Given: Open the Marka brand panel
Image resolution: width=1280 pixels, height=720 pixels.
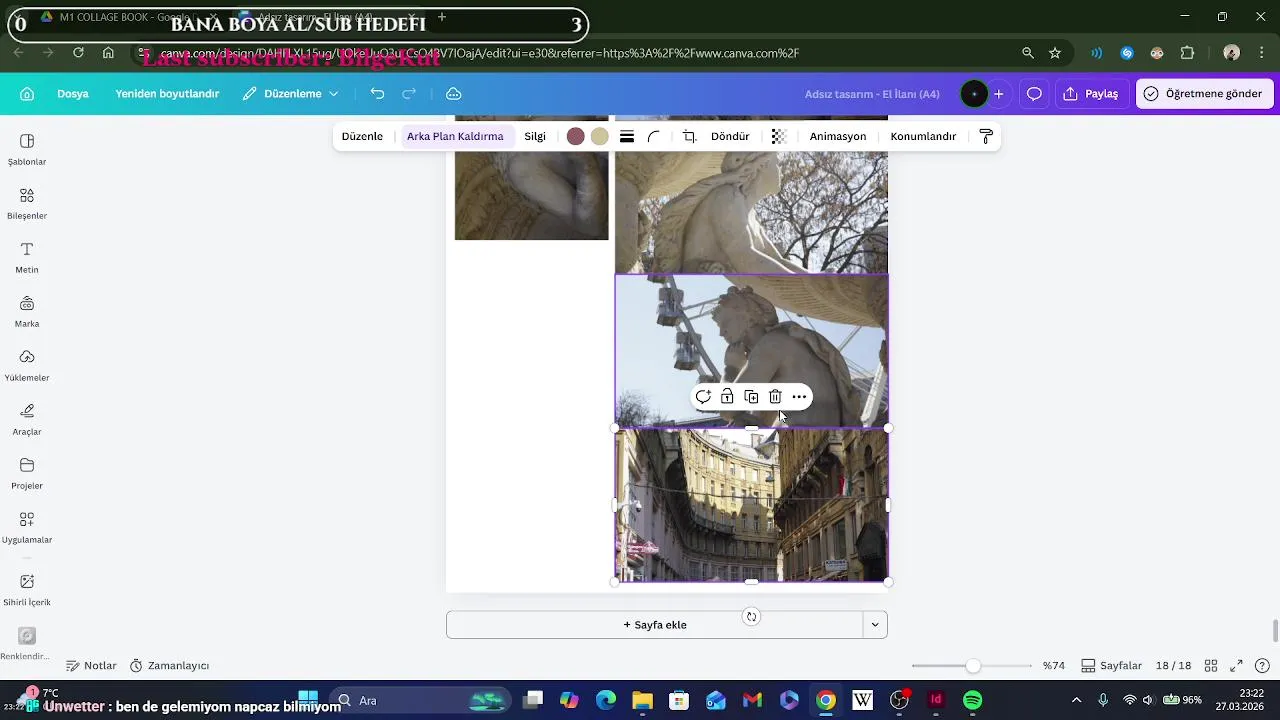Looking at the screenshot, I should pos(27,312).
